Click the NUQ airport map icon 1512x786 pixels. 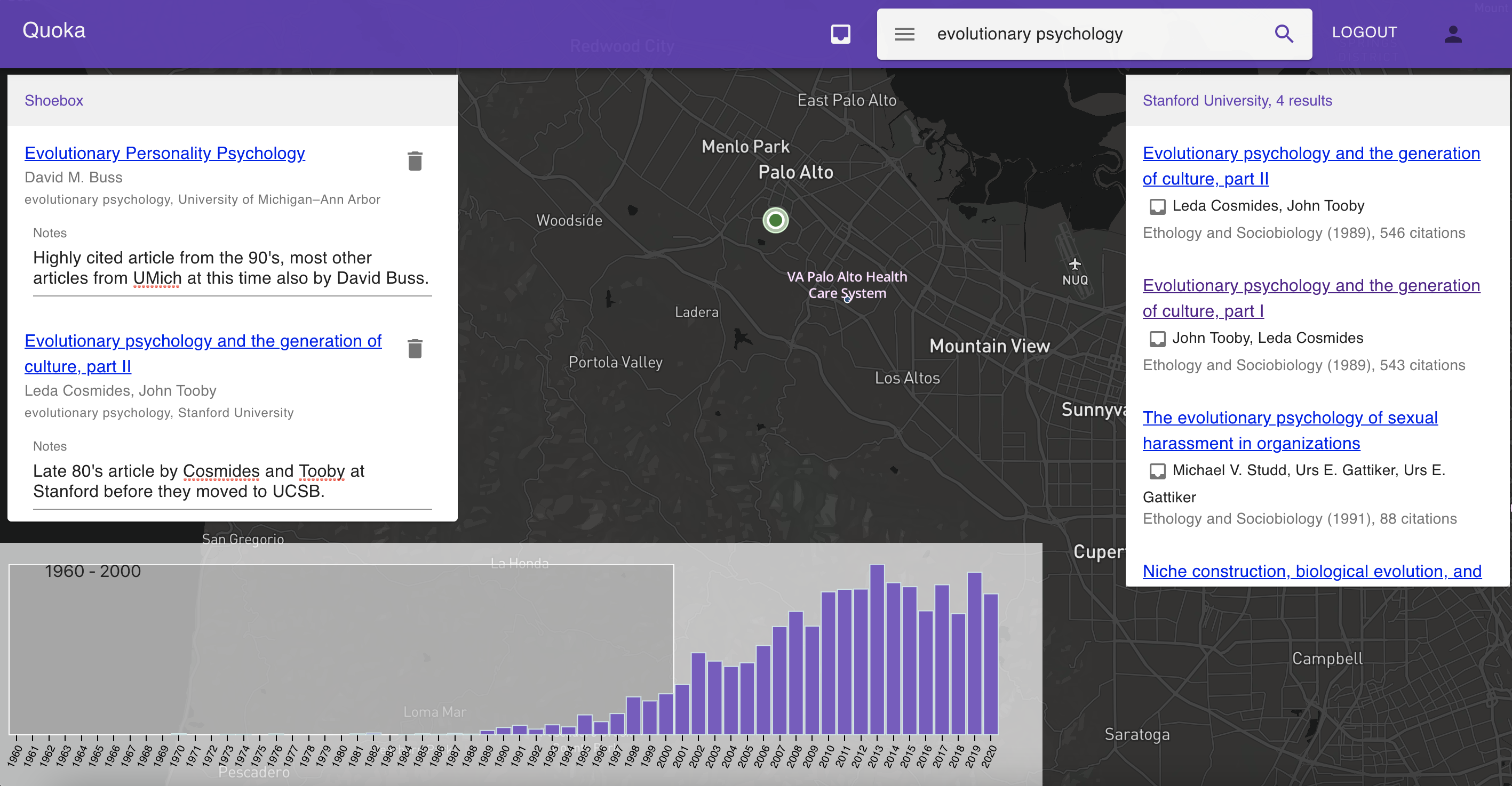tap(1075, 264)
